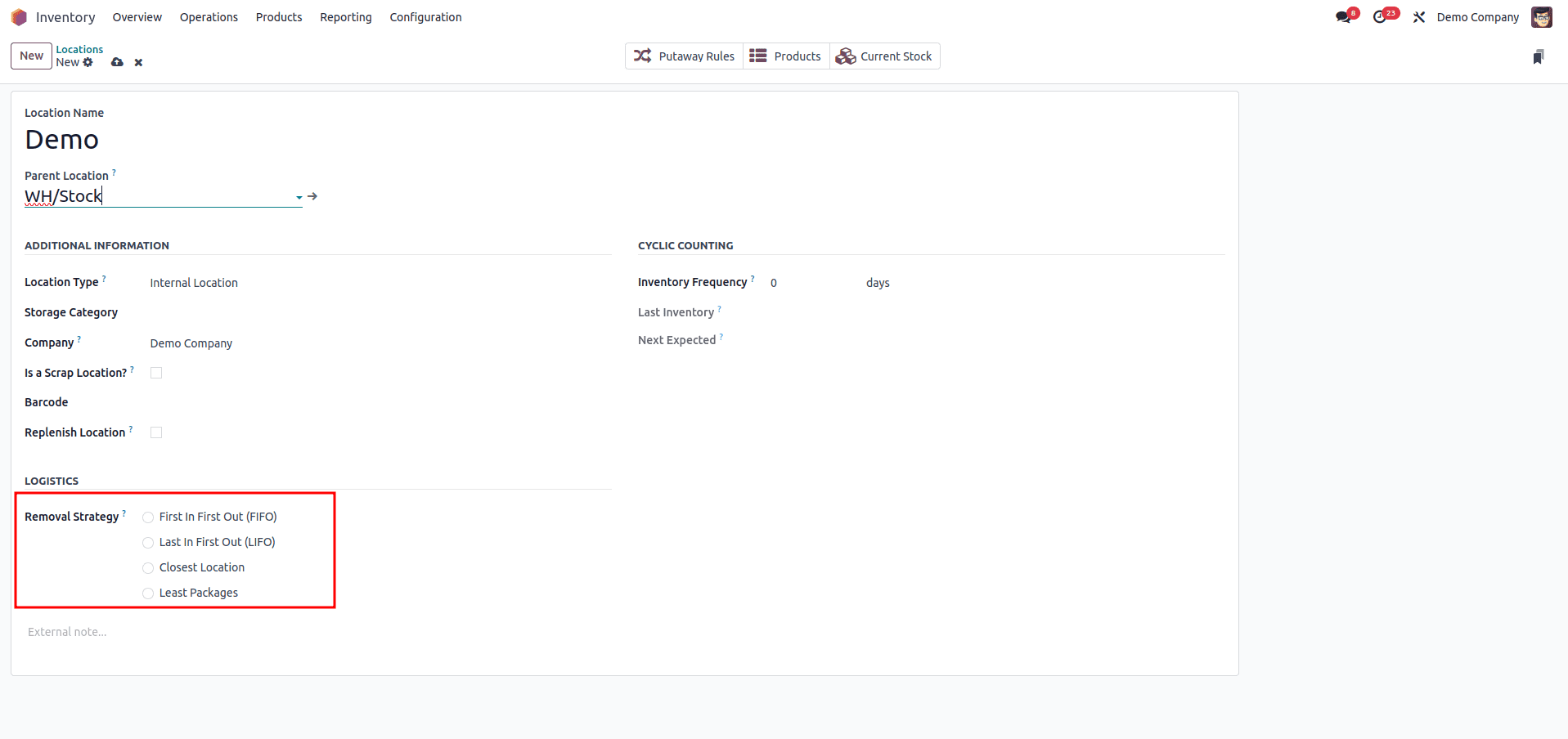Click the Last Inventory label
The height and width of the screenshot is (739, 1568).
click(x=676, y=312)
